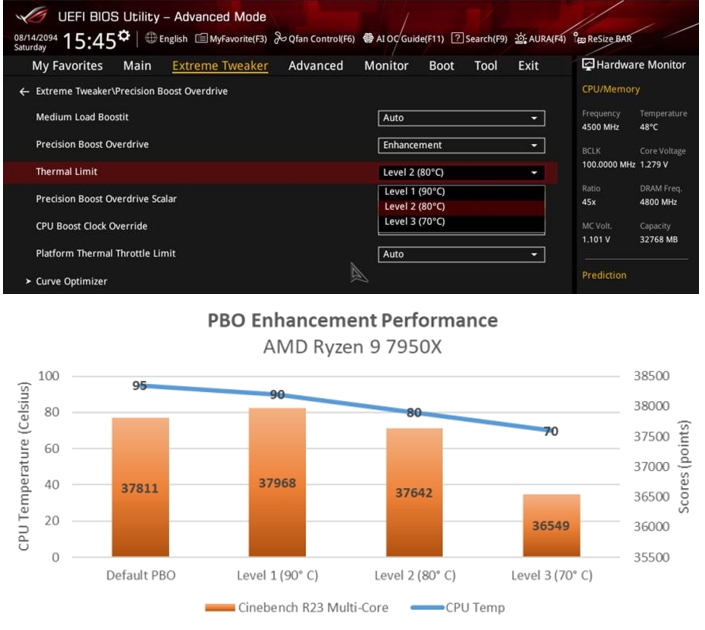Open the Tool tab
Screen dimensions: 705x630
pos(486,66)
